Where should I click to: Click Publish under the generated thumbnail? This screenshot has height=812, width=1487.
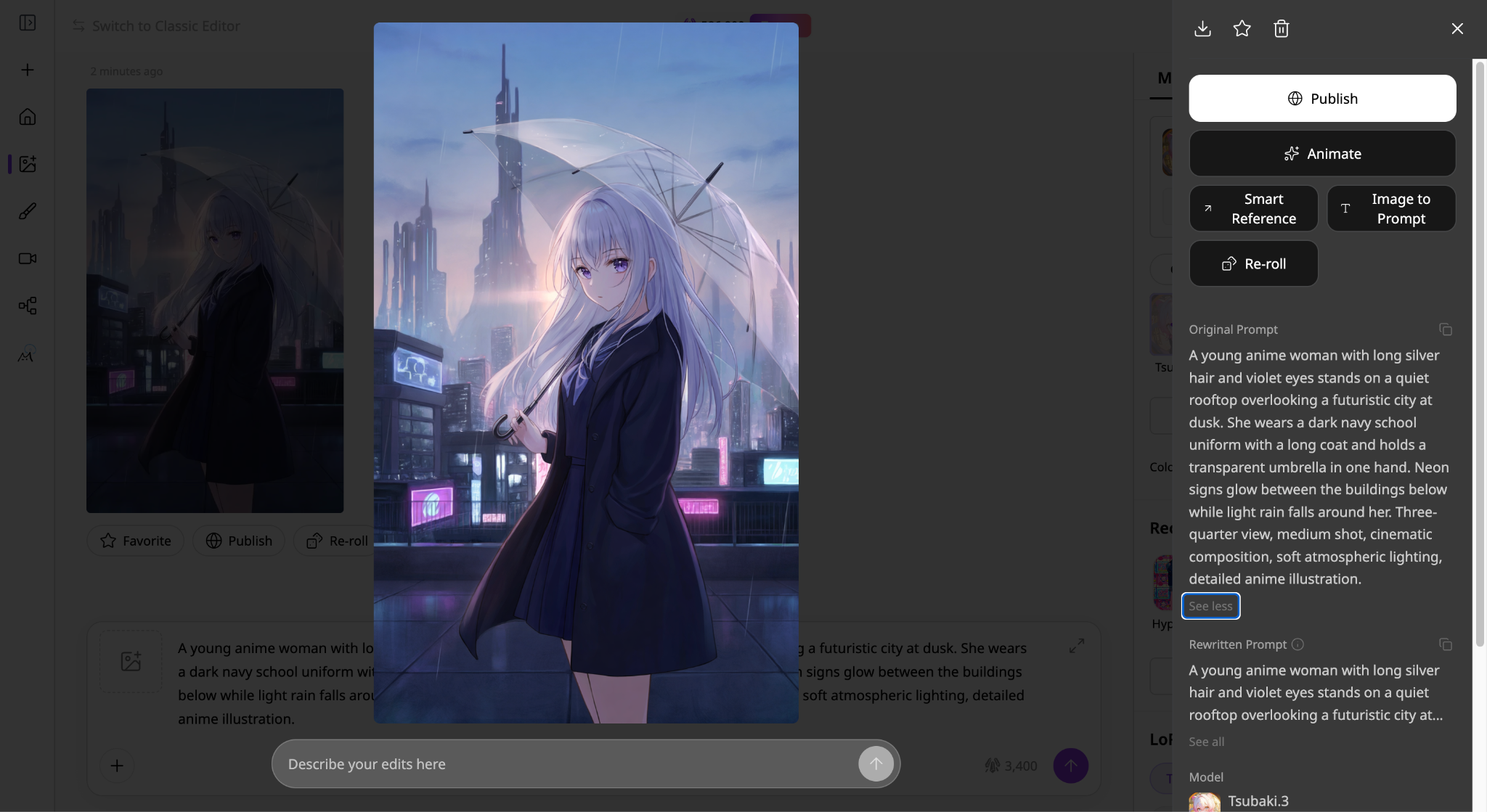tap(238, 541)
